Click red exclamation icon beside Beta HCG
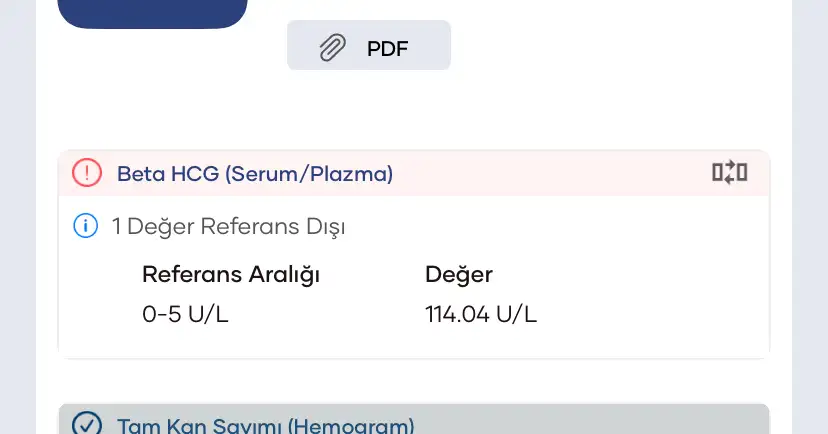828x434 pixels. tap(87, 173)
